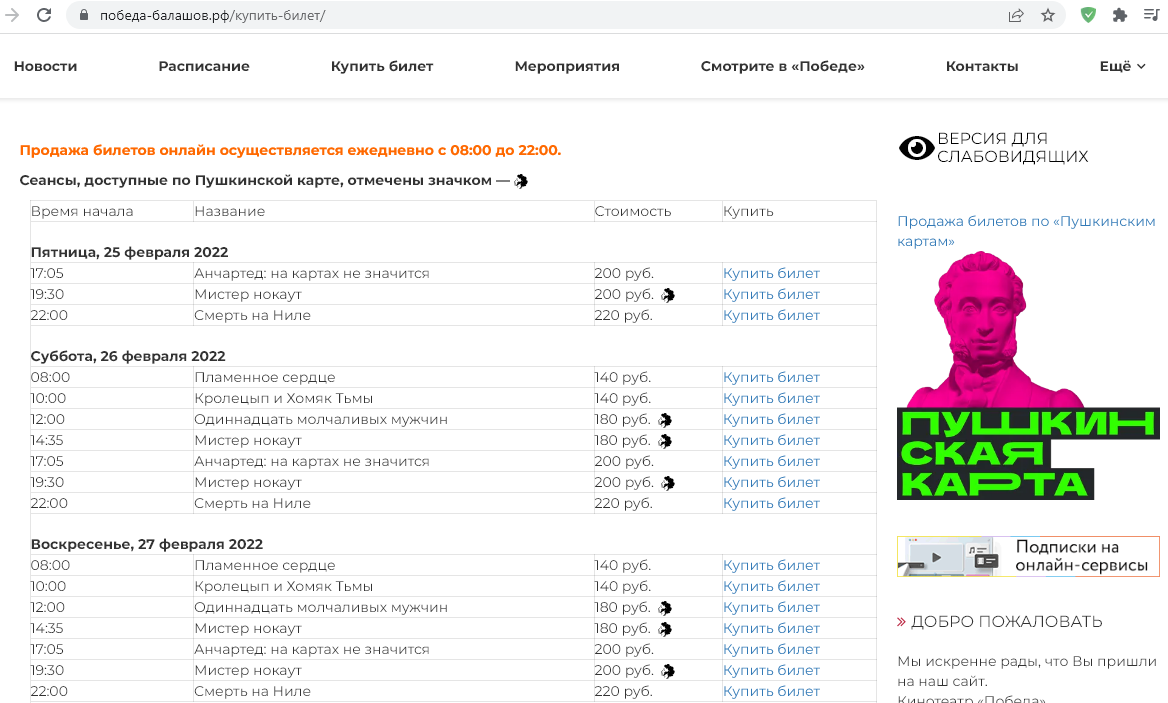Open the Новости menu item

pyautogui.click(x=45, y=66)
